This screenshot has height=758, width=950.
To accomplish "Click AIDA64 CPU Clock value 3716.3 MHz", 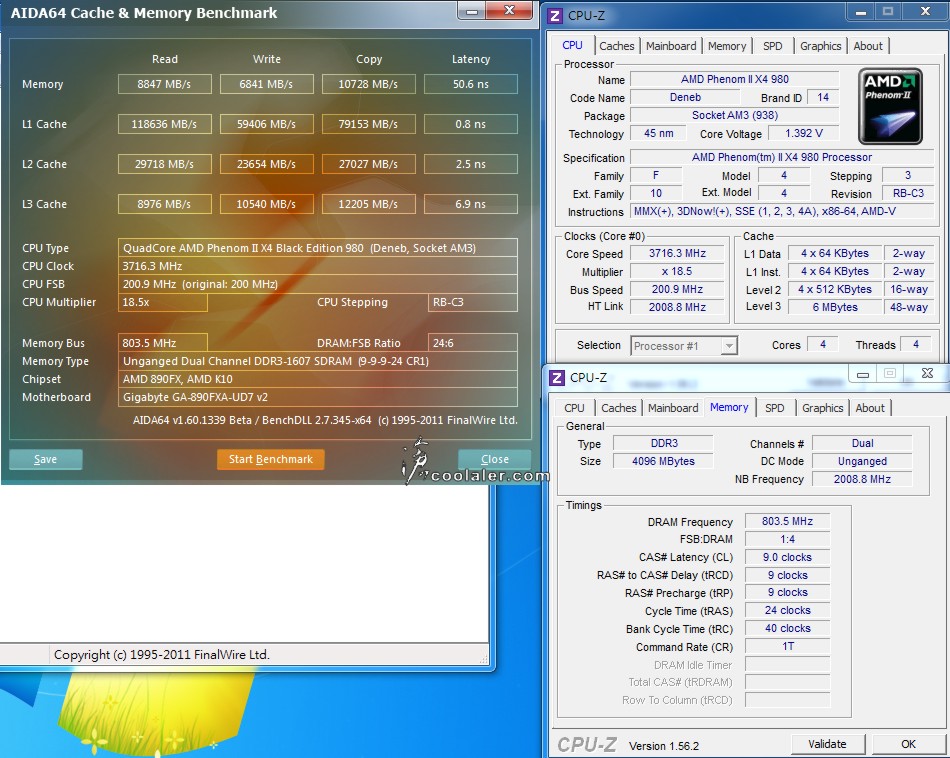I will [317, 266].
